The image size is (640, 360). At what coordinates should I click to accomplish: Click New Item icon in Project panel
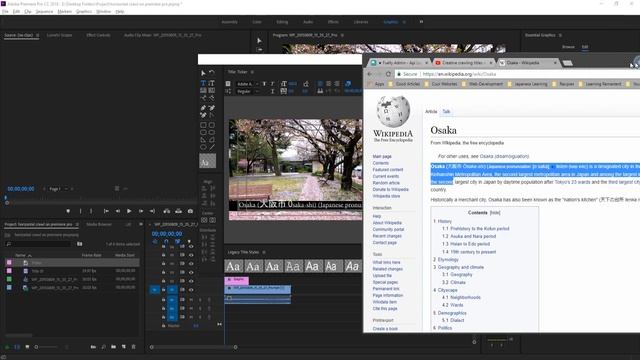[124, 347]
